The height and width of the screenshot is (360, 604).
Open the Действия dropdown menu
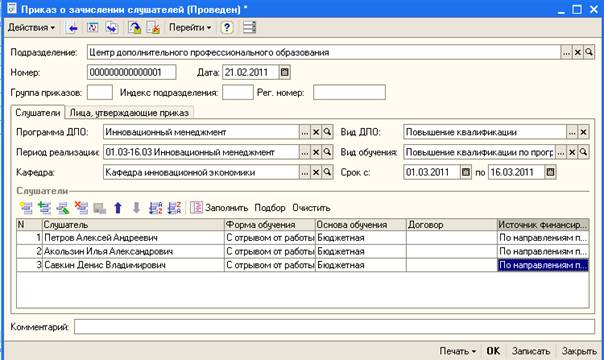pos(31,28)
